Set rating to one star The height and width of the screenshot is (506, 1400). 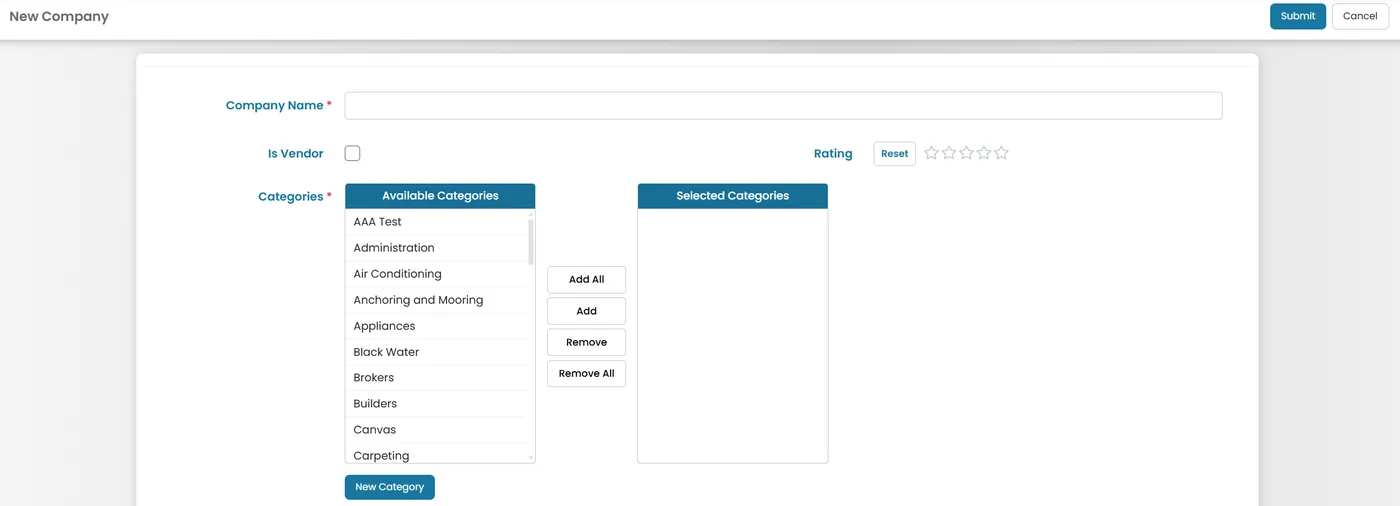click(x=931, y=153)
